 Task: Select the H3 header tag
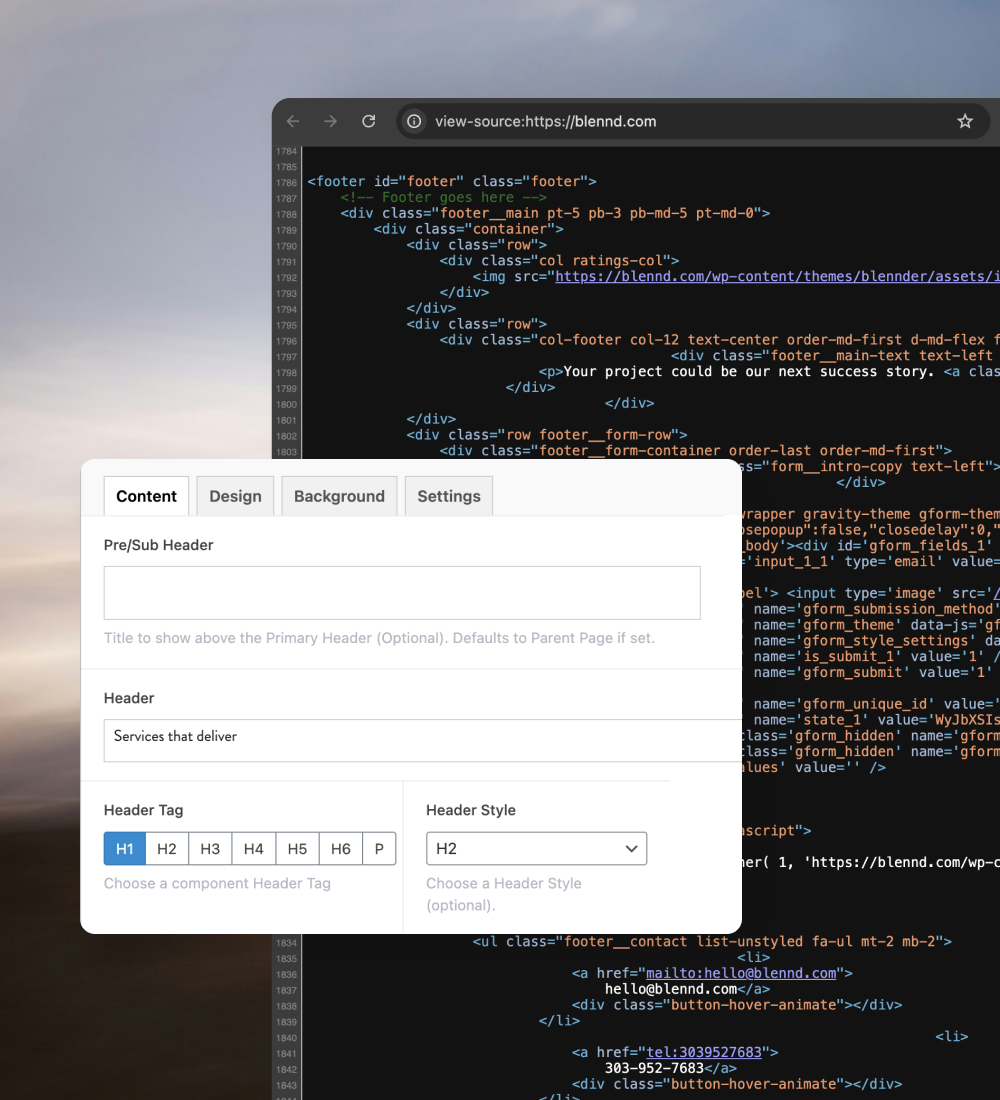click(210, 848)
